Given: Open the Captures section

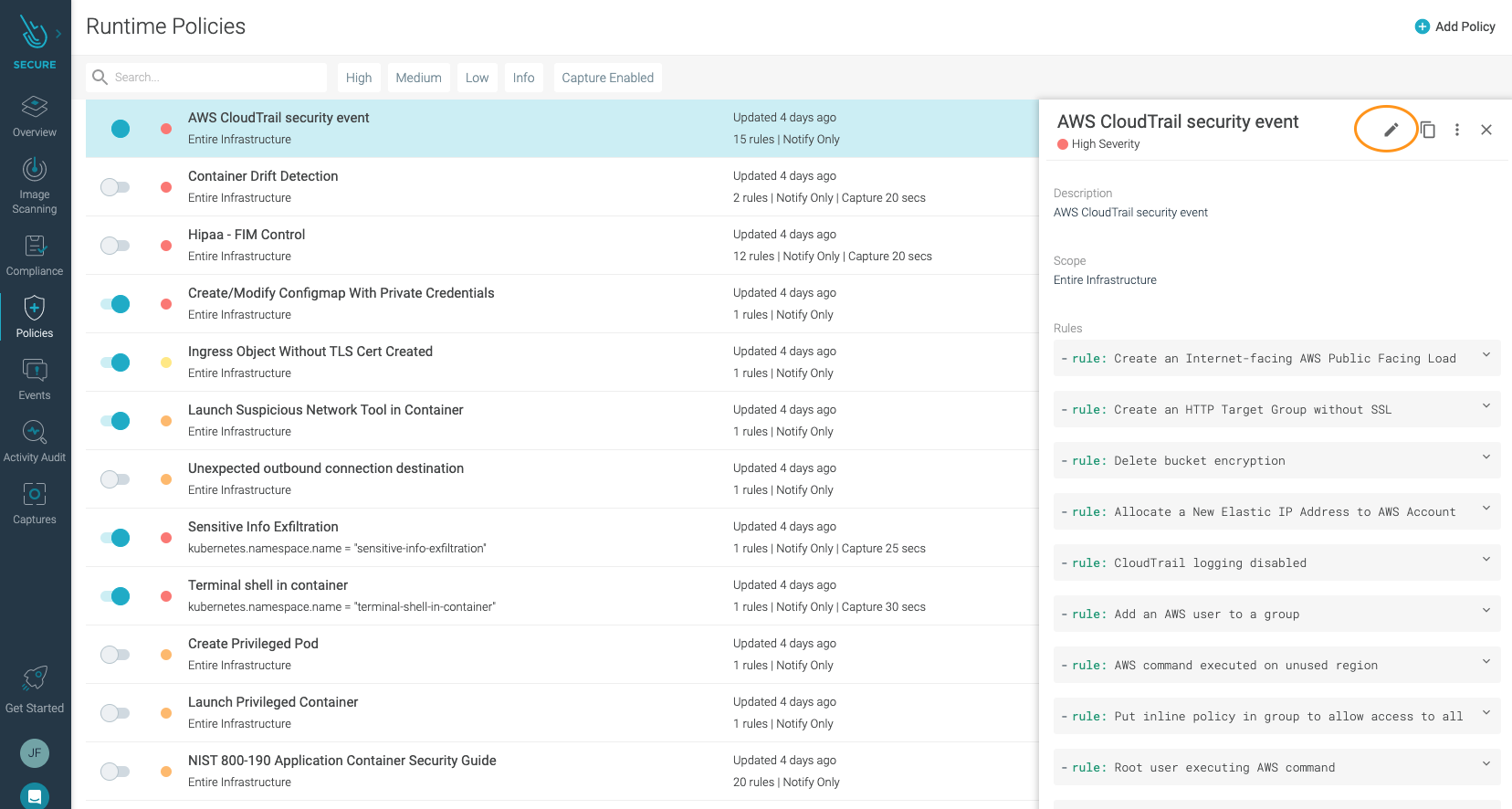Looking at the screenshot, I should 35,503.
